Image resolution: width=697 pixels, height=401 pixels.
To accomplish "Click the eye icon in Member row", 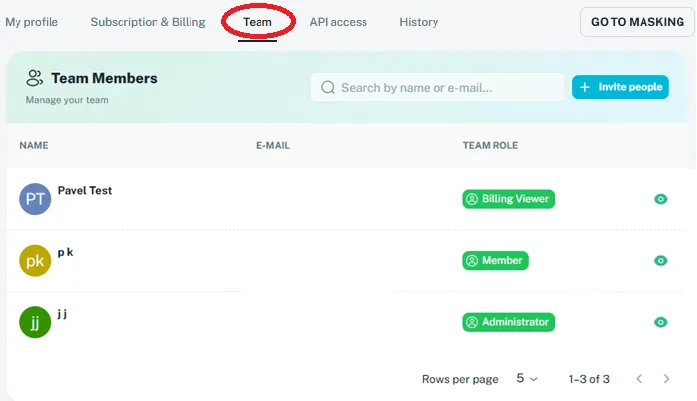I will [x=661, y=261].
